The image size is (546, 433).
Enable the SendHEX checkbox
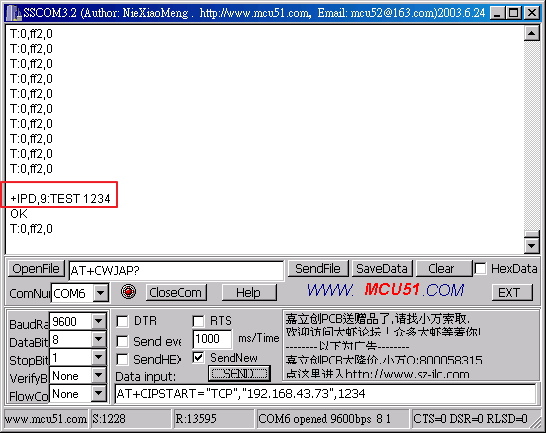(x=122, y=359)
